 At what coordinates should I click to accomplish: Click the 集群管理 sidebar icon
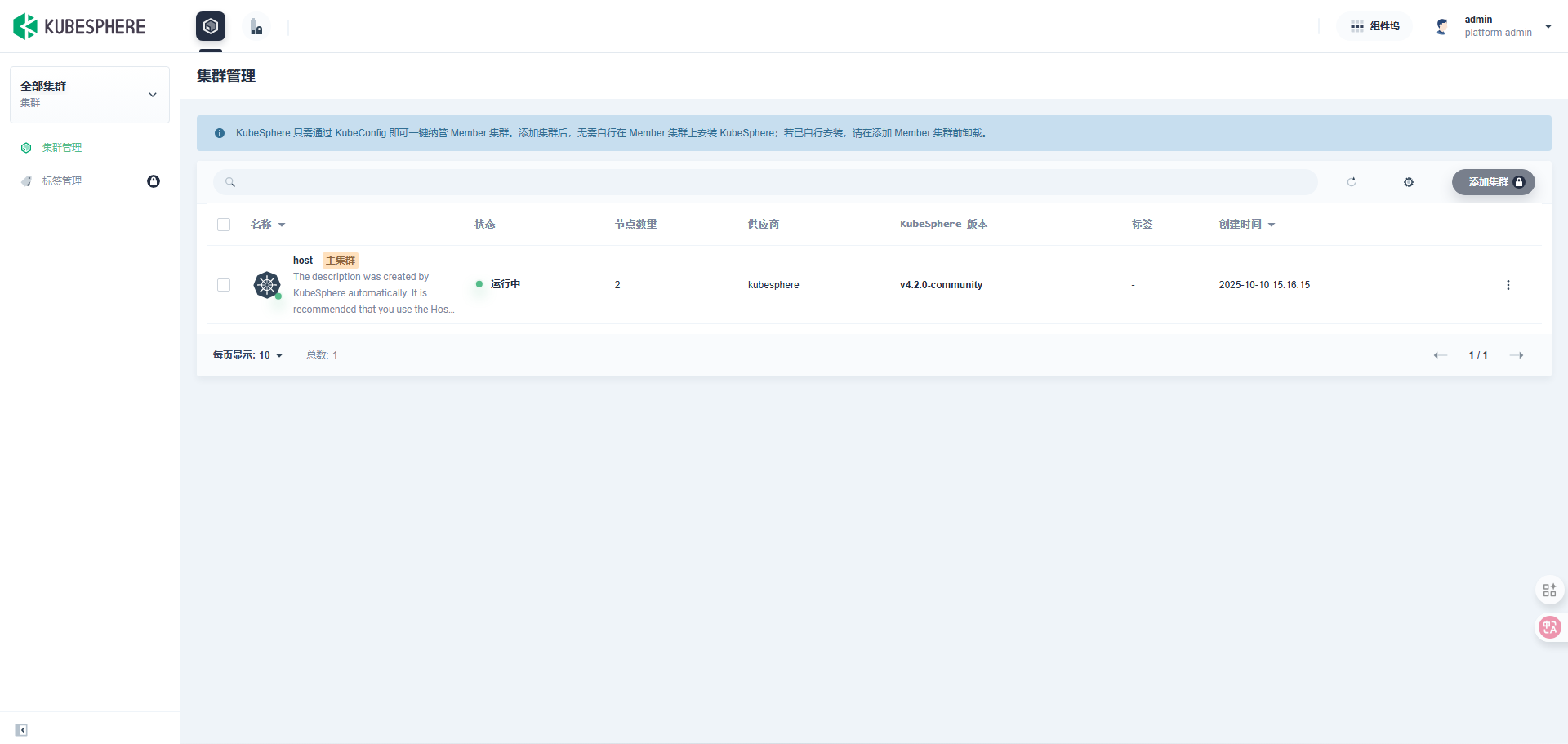pos(26,148)
